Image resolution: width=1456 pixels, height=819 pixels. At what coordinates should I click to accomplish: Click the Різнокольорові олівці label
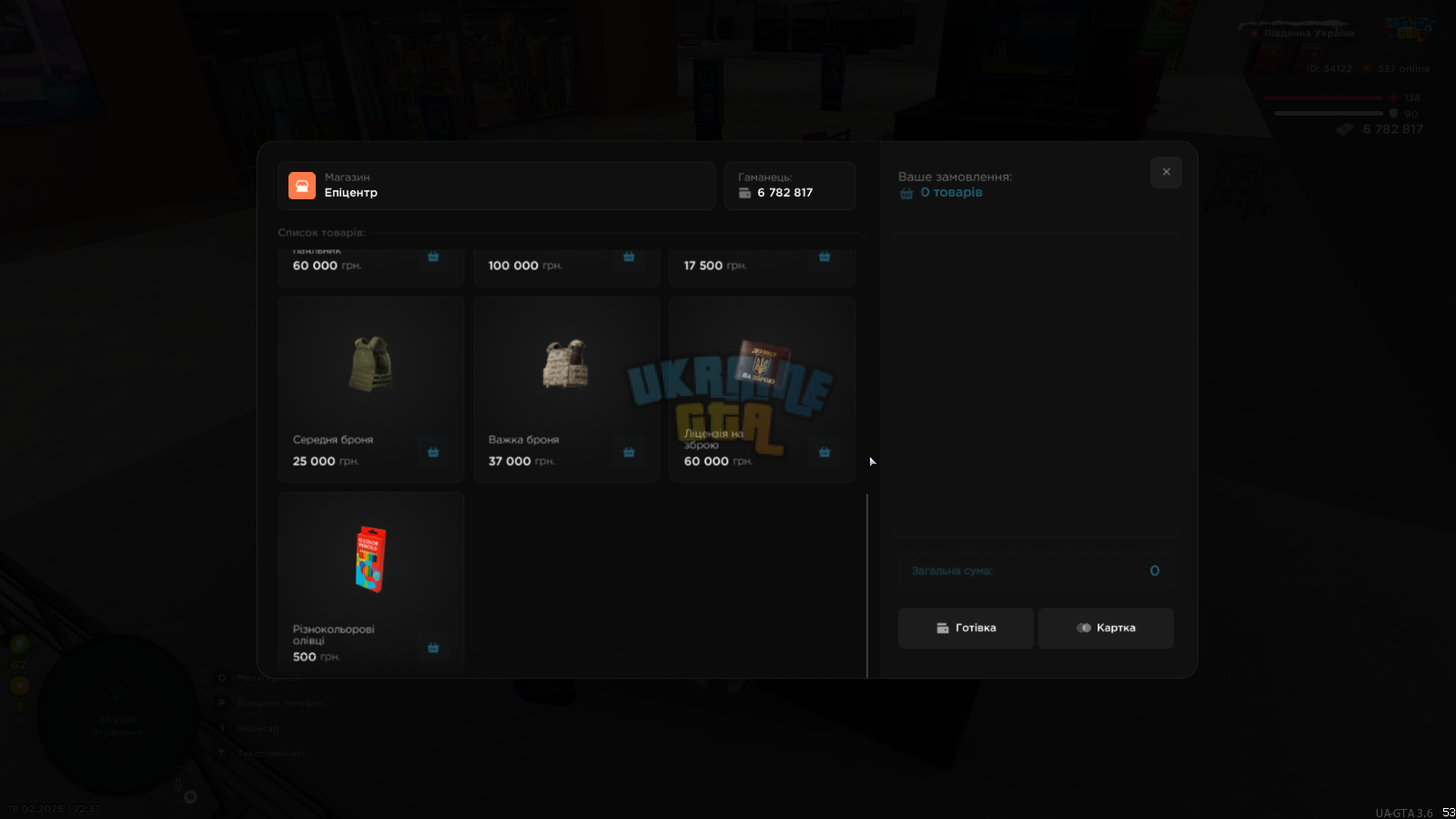(334, 634)
